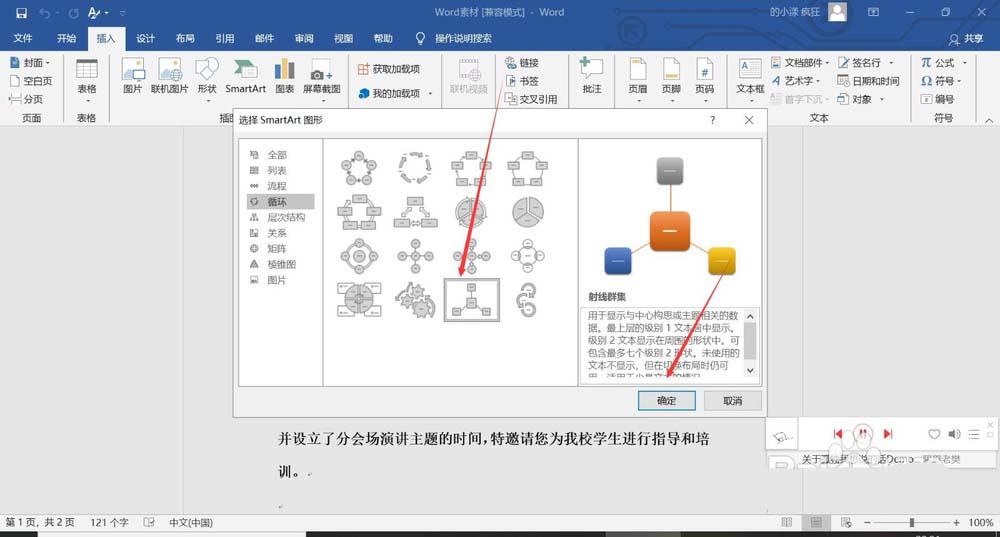Add a bookmark with 书签

pos(522,81)
